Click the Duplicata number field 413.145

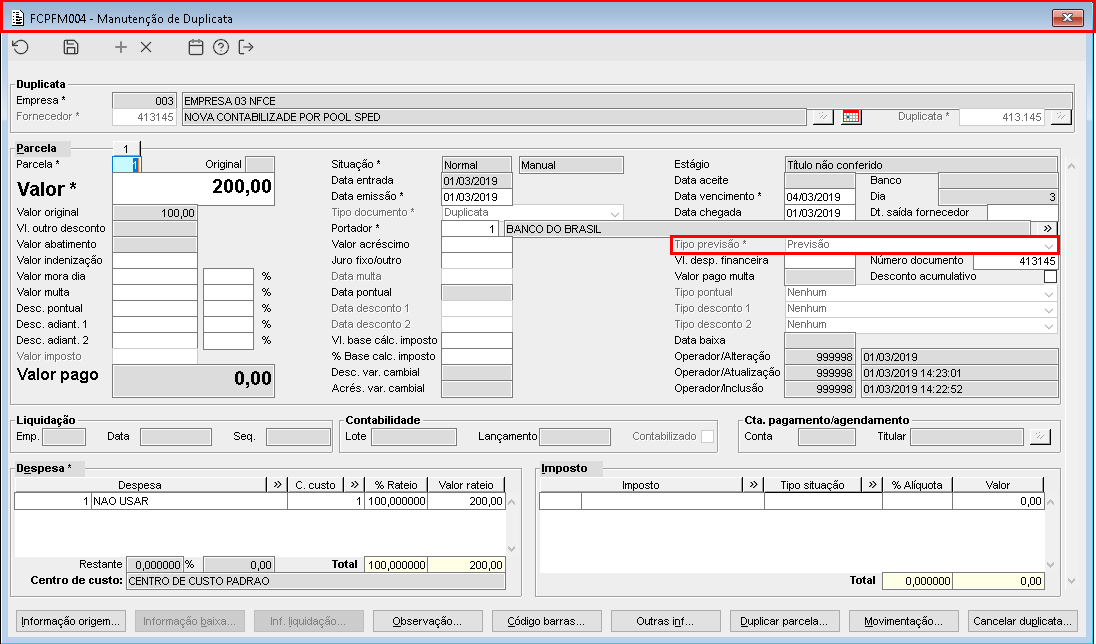(1002, 117)
